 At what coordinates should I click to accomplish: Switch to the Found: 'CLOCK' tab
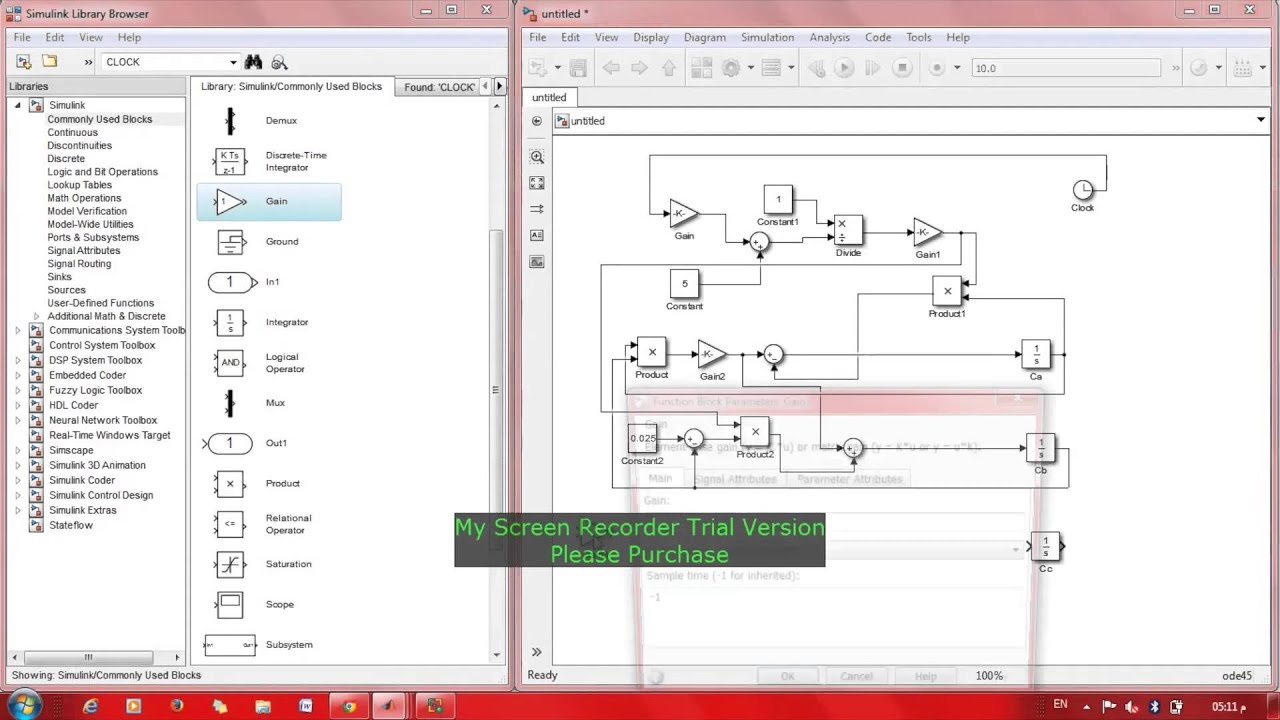coord(437,87)
